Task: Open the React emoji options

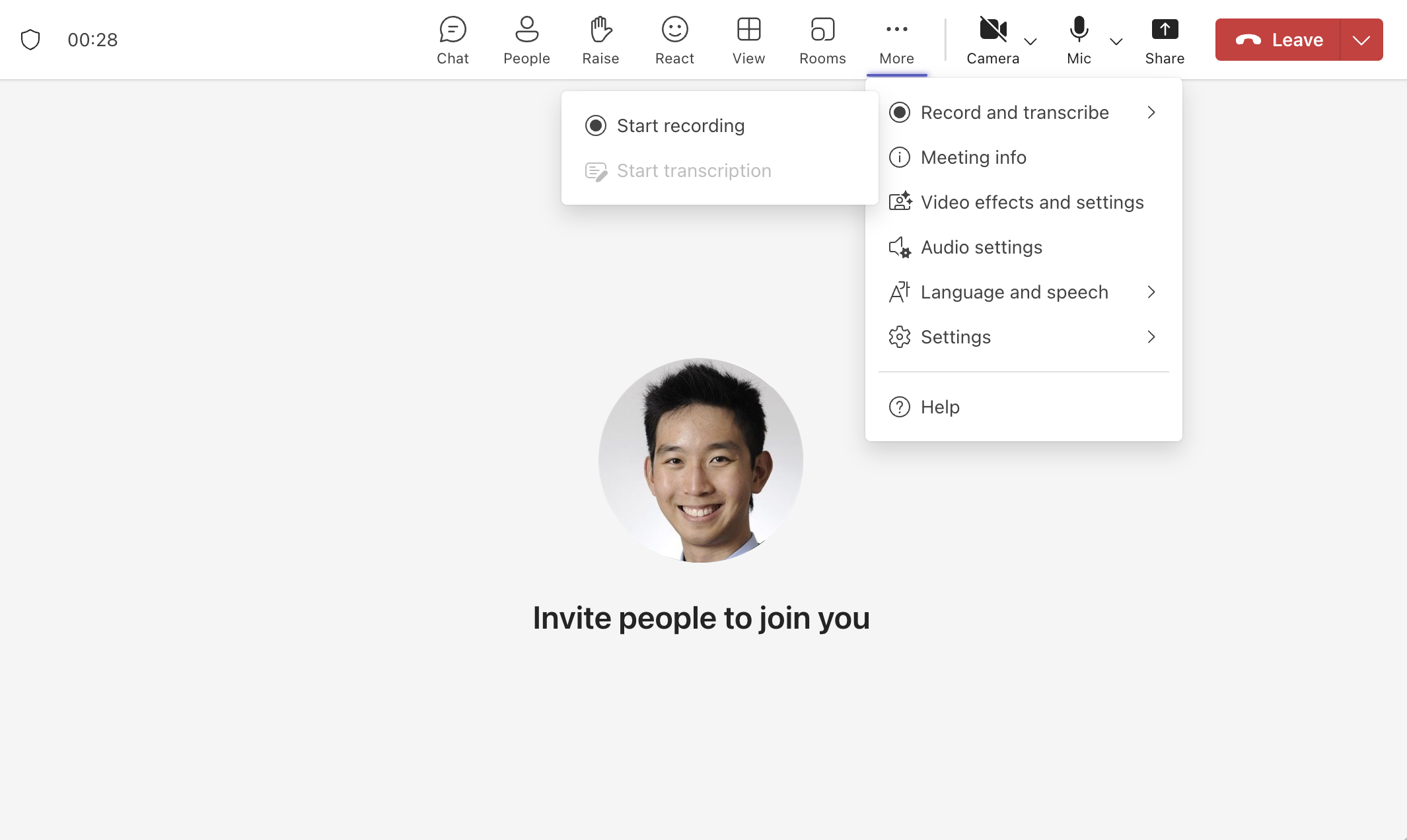Action: pos(674,40)
